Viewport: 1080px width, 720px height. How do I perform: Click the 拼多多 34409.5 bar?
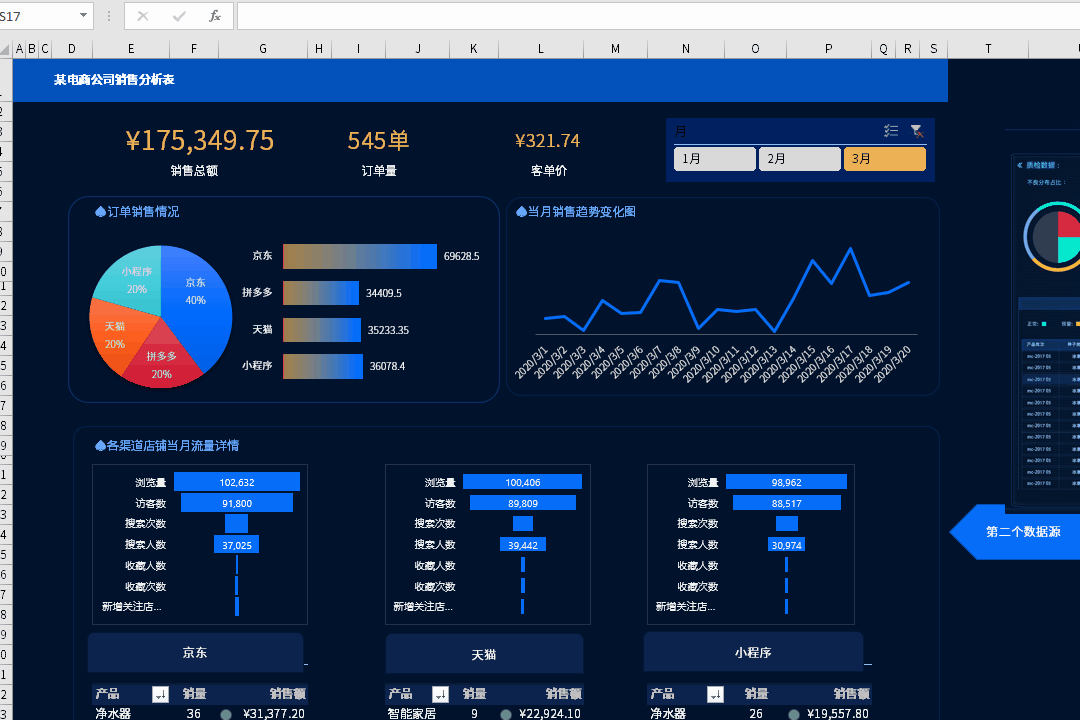pyautogui.click(x=321, y=293)
